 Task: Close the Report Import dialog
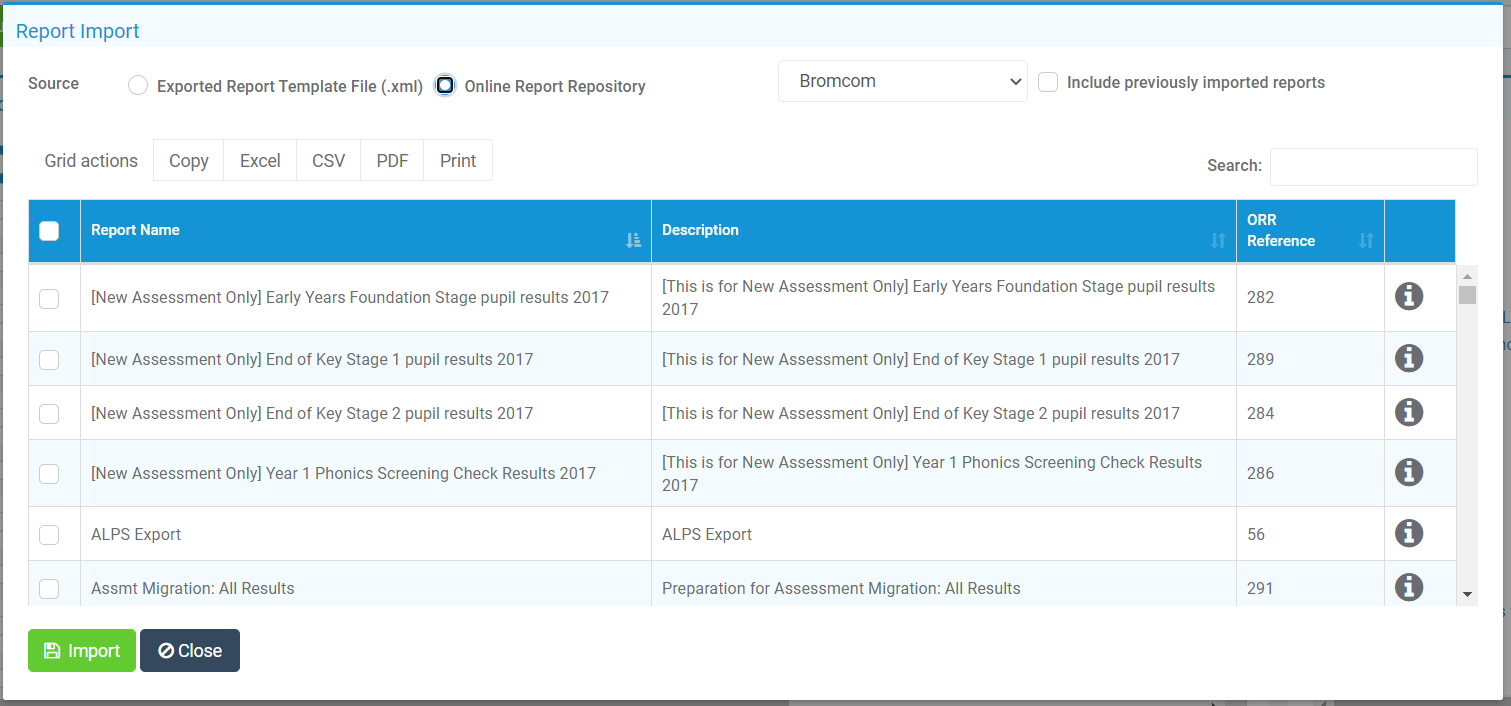point(189,650)
